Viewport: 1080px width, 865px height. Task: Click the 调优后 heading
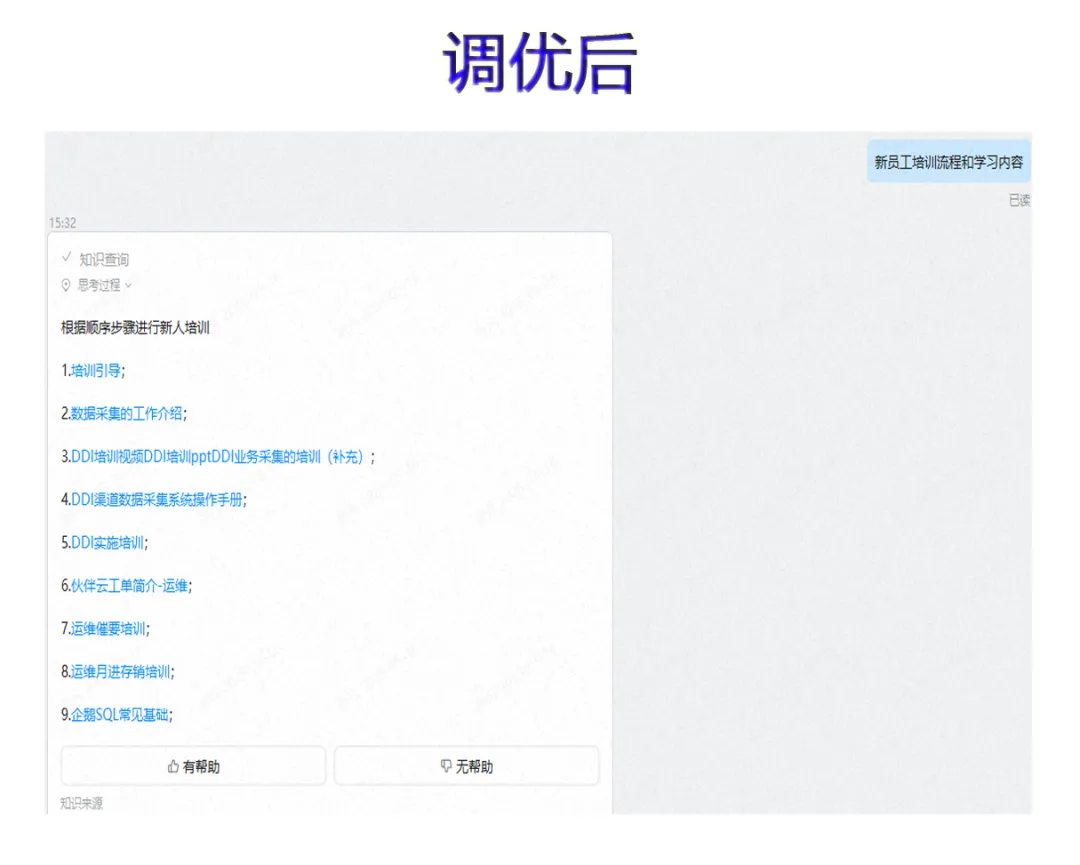540,62
